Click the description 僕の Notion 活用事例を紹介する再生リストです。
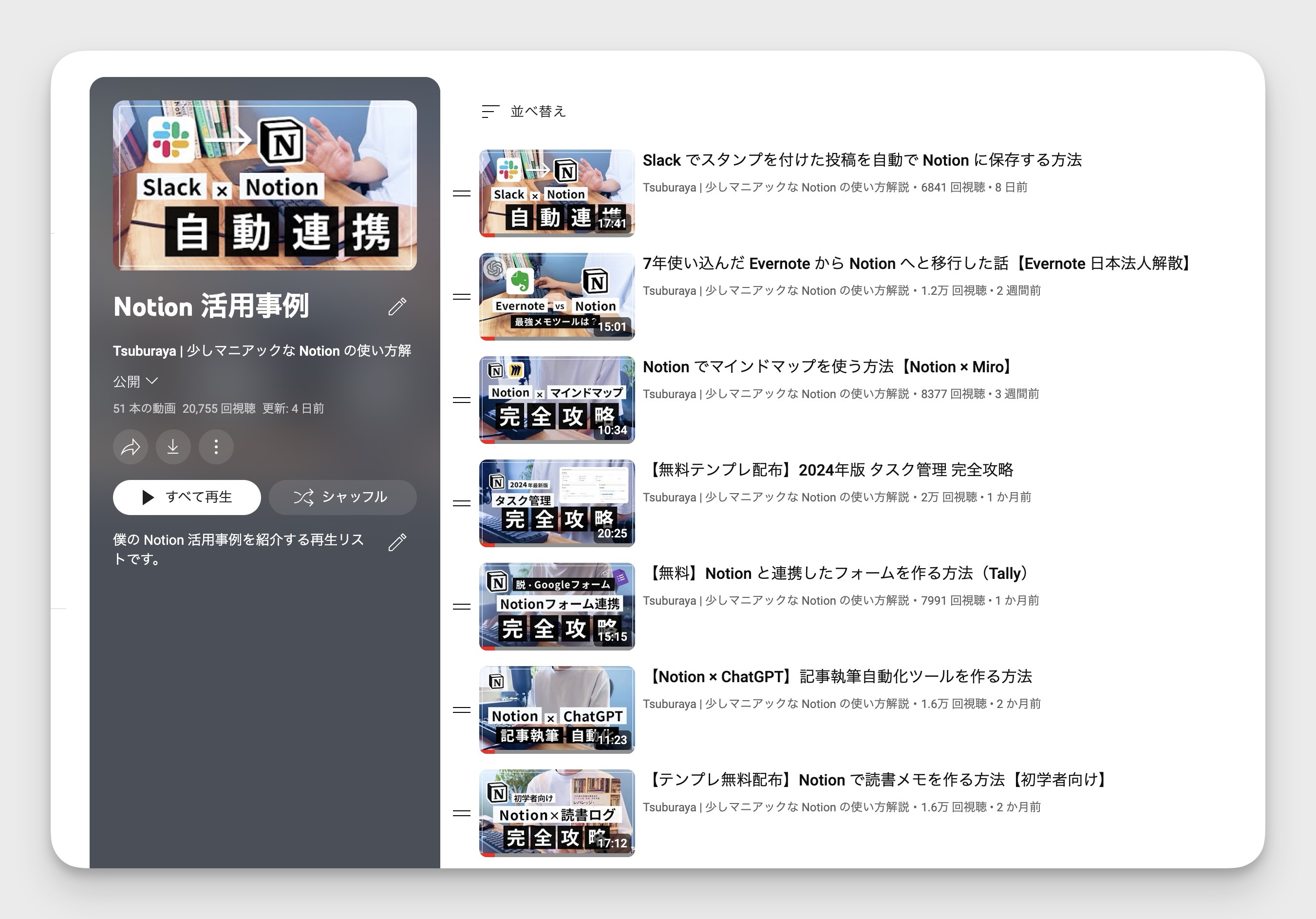Image resolution: width=1316 pixels, height=919 pixels. point(239,549)
